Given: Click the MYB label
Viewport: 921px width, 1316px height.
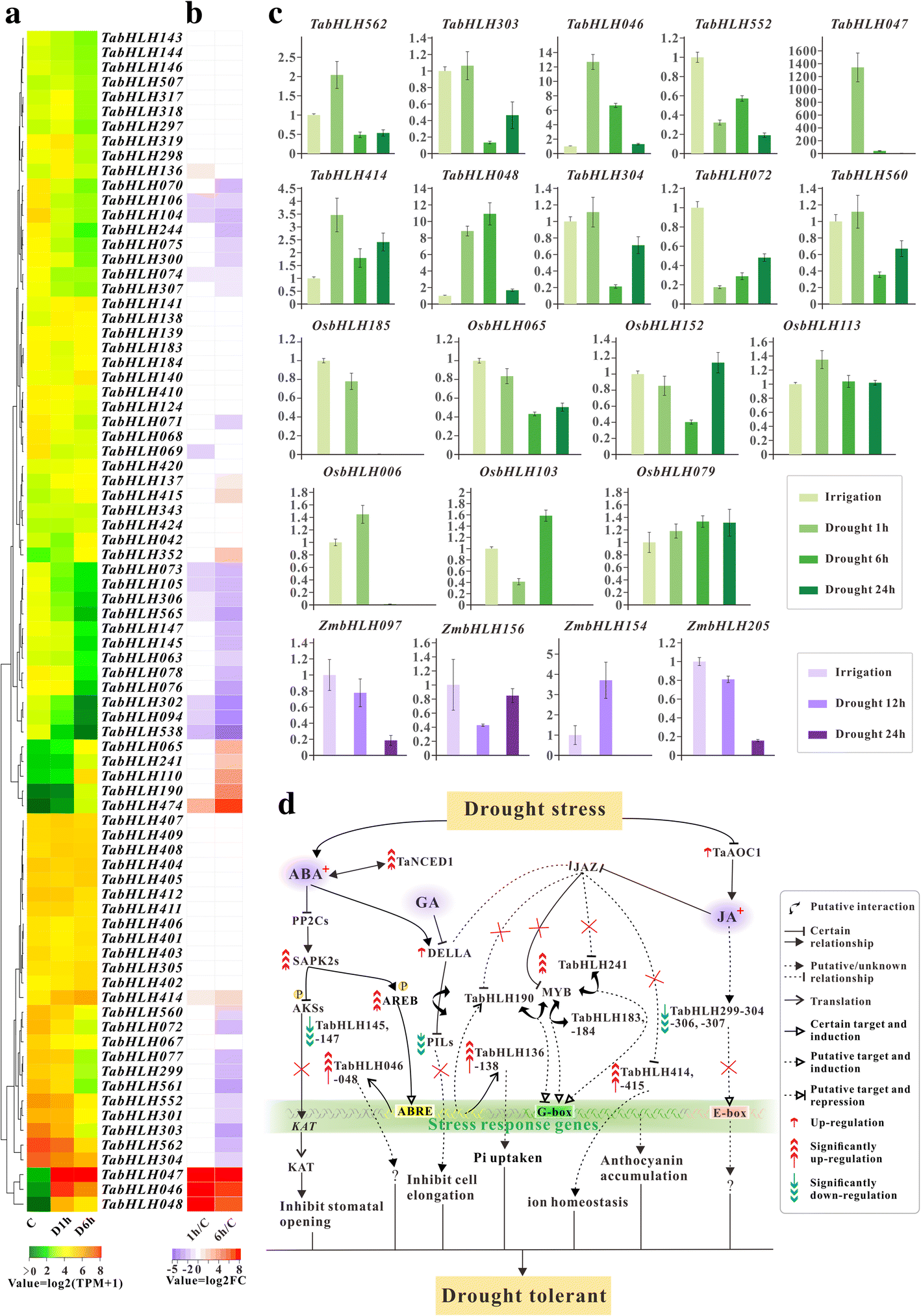Looking at the screenshot, I should coord(557,993).
